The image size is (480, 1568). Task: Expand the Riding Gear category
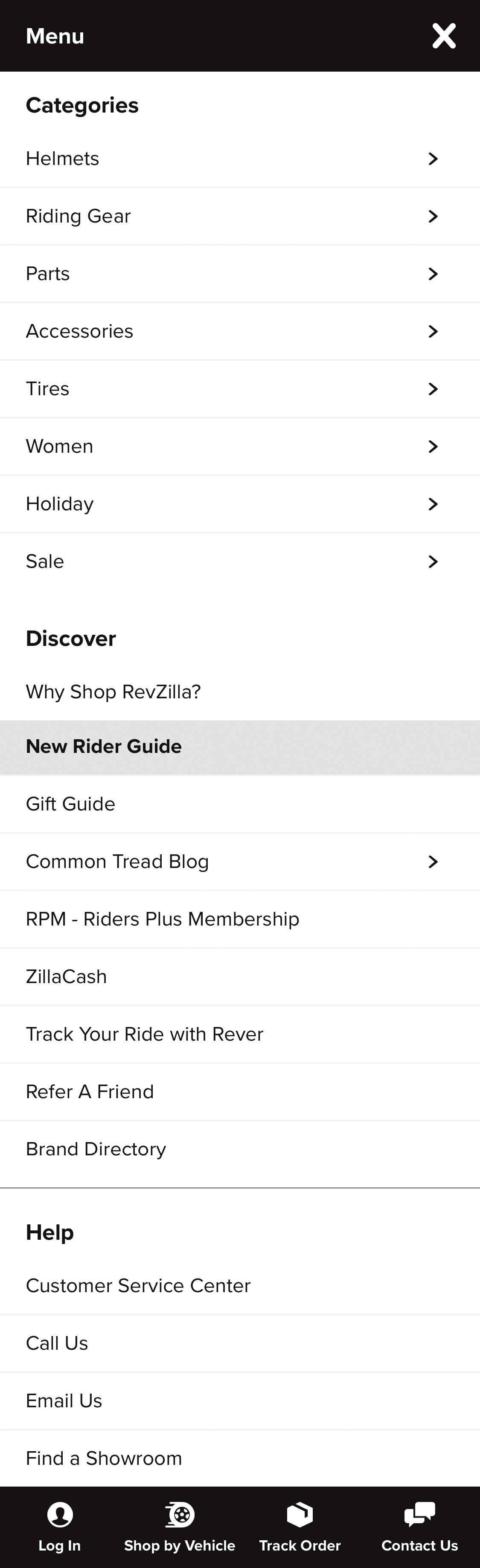coord(433,216)
